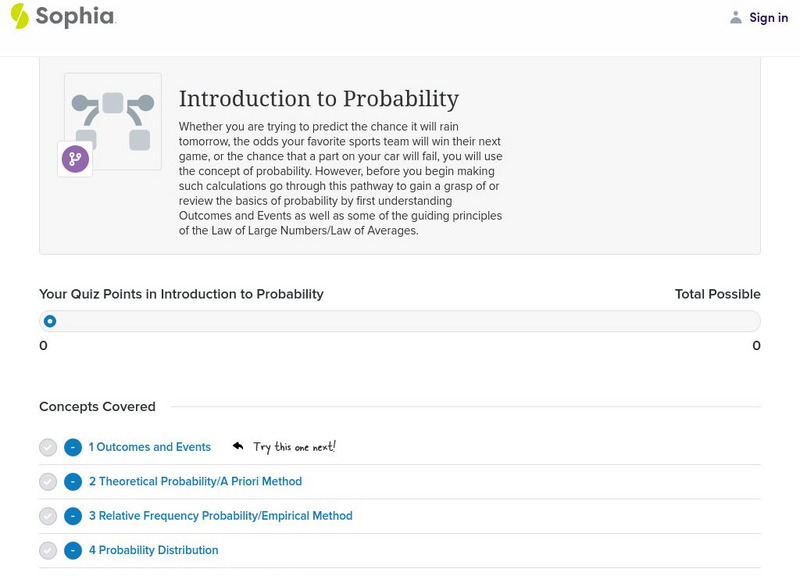Open 3 Relative Frequency Probability/Empirical Method
Image resolution: width=800 pixels, height=576 pixels.
(220, 516)
